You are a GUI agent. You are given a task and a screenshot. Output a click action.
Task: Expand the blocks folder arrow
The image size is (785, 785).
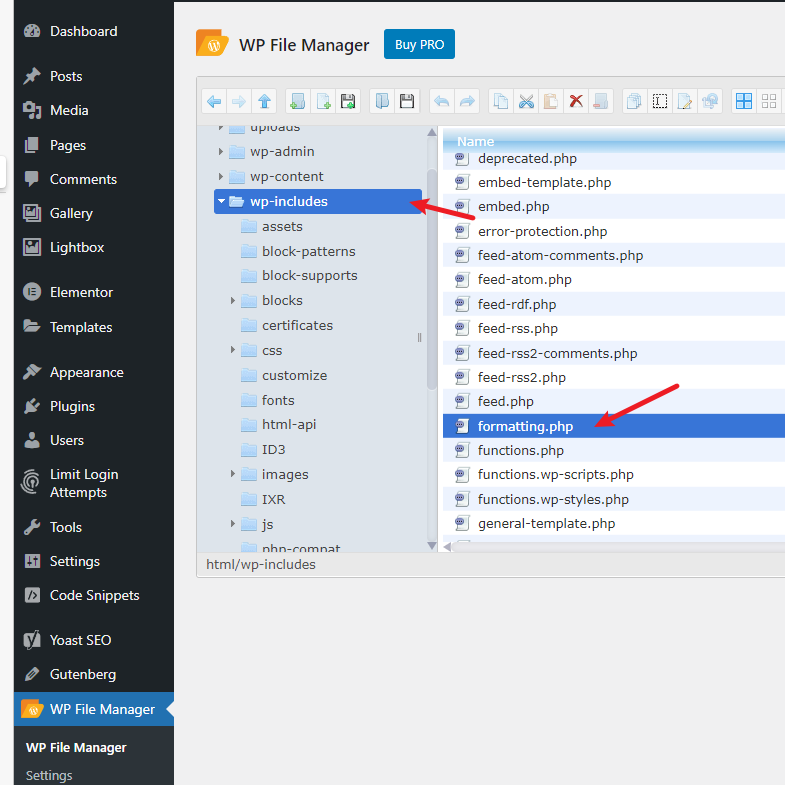pyautogui.click(x=233, y=300)
